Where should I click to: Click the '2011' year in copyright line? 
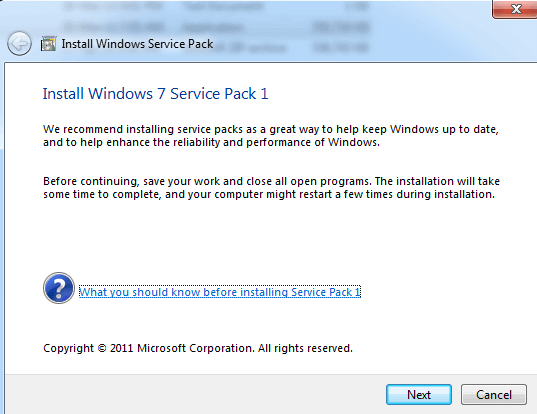(x=121, y=348)
